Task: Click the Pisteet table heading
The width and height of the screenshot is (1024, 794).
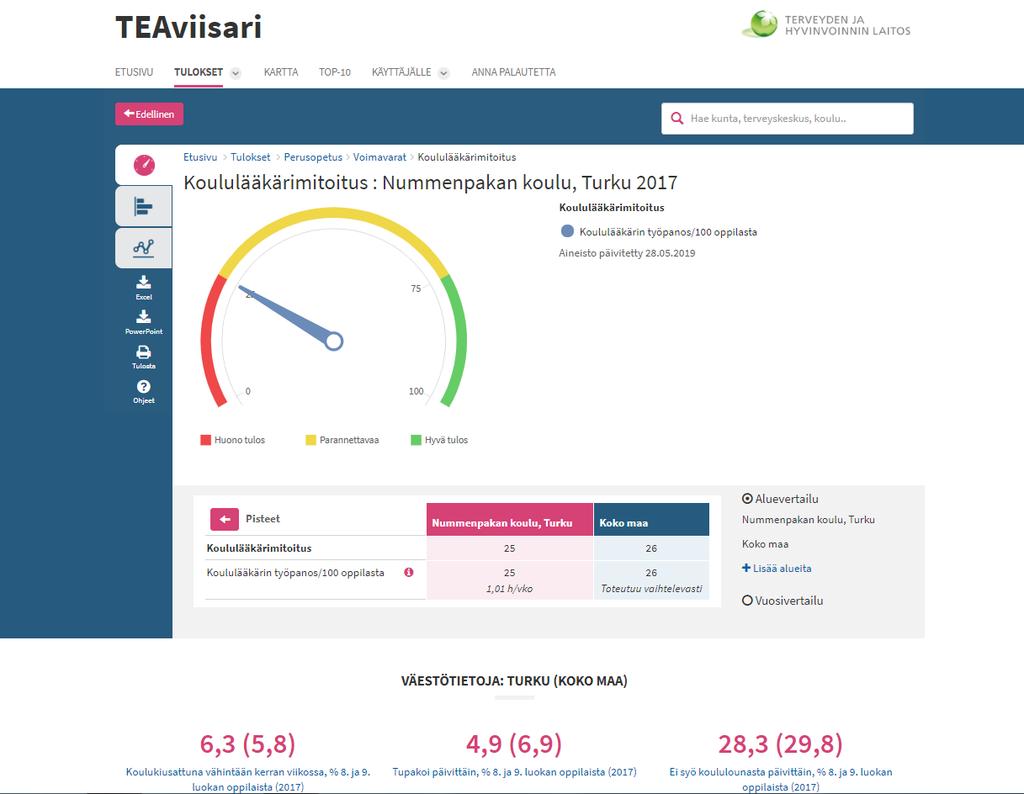Action: click(x=263, y=518)
